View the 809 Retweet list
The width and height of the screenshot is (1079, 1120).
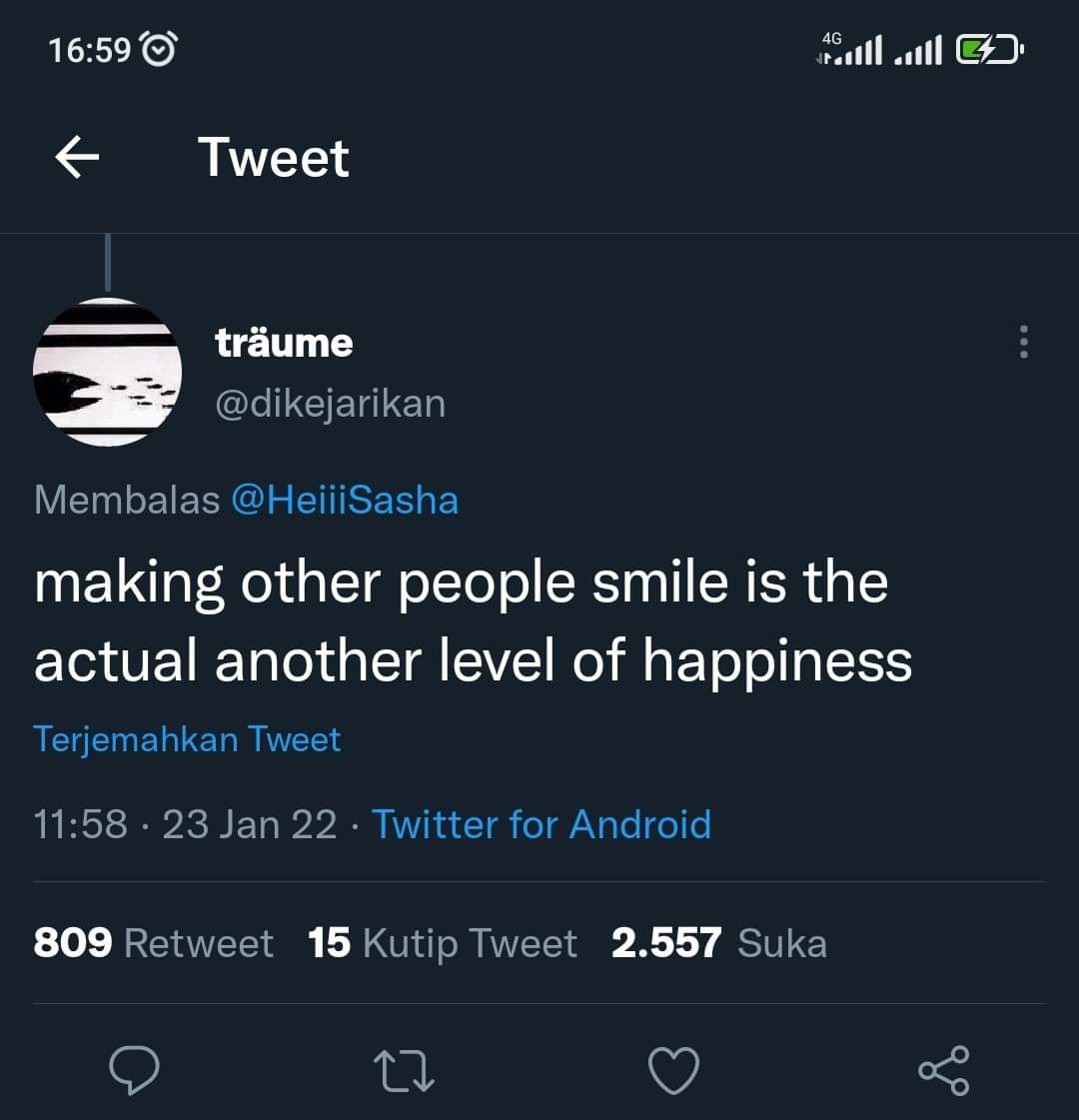tap(154, 943)
